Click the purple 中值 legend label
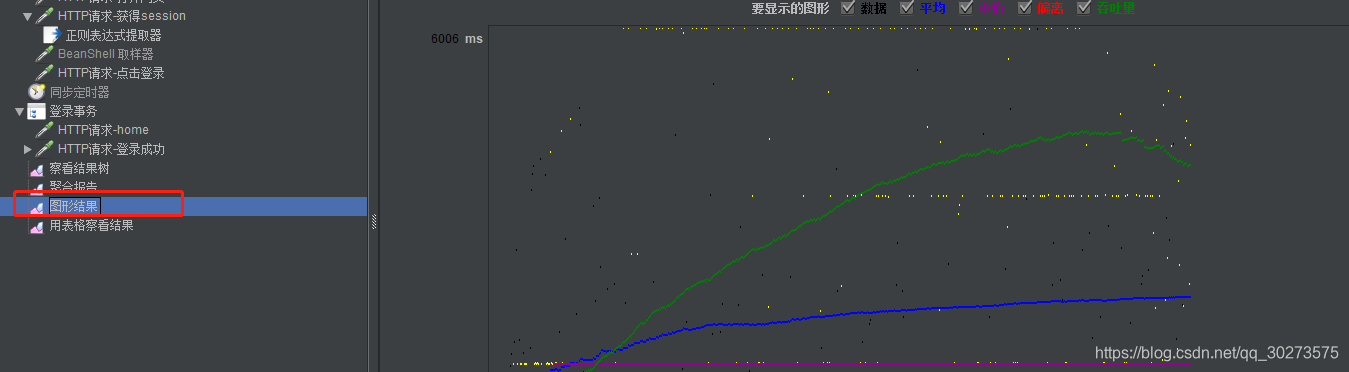1349x372 pixels. tap(991, 8)
